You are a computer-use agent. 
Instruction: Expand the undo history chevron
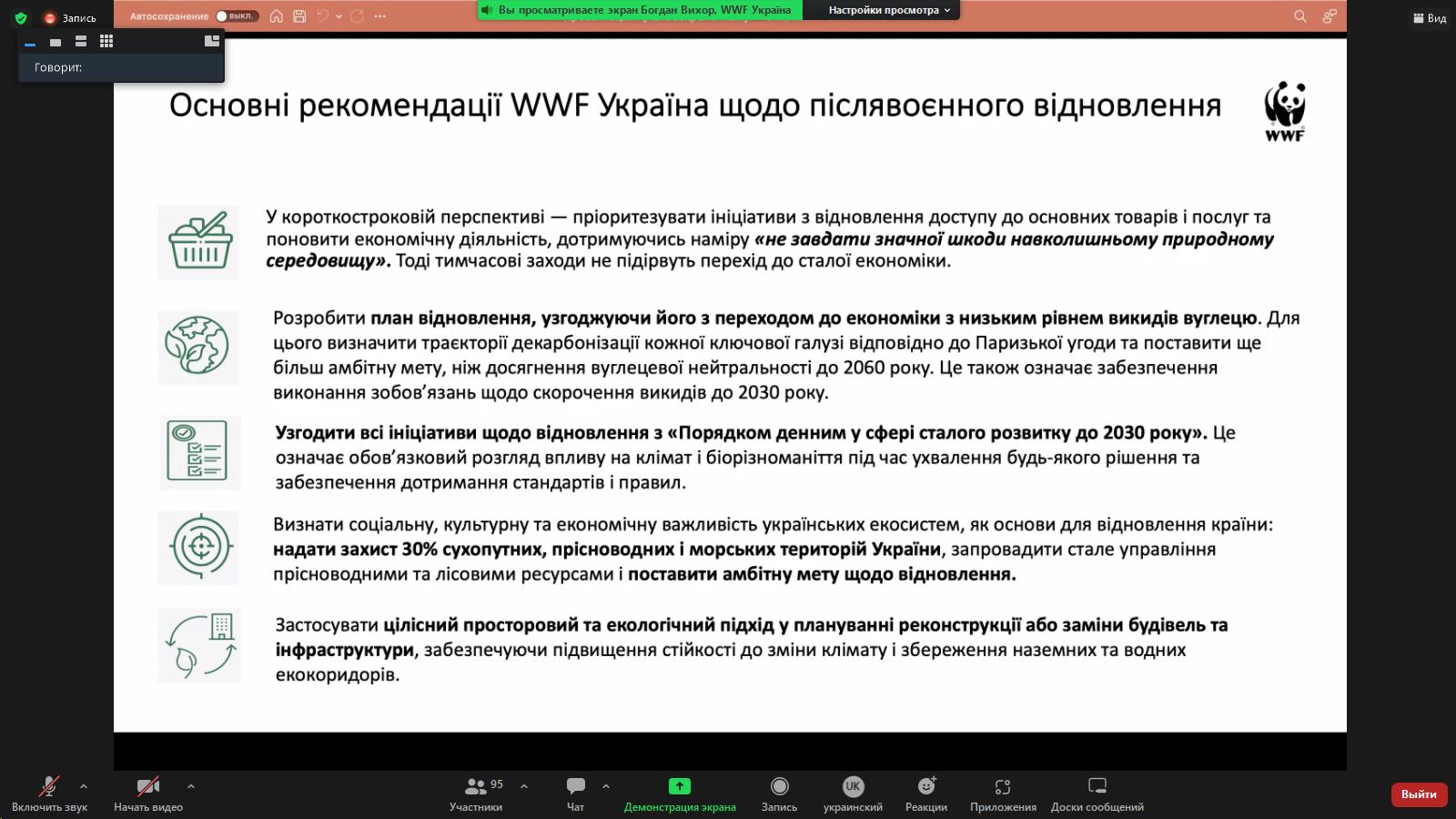pyautogui.click(x=339, y=15)
